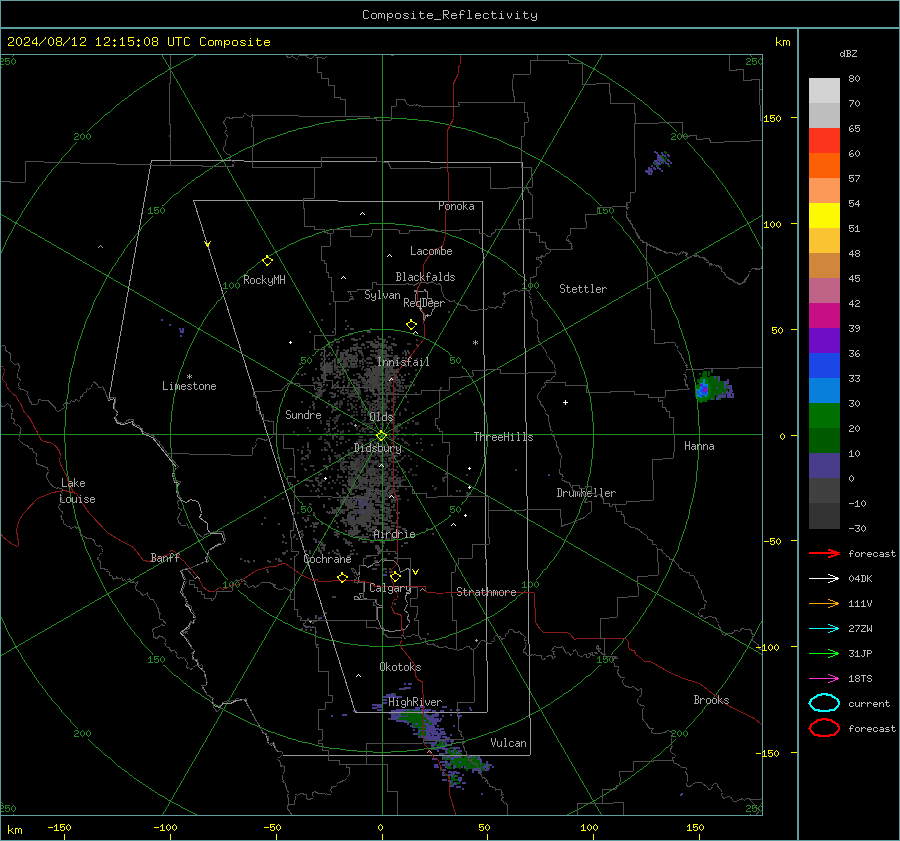Click the RockyMH label
900x841 pixels.
point(264,280)
